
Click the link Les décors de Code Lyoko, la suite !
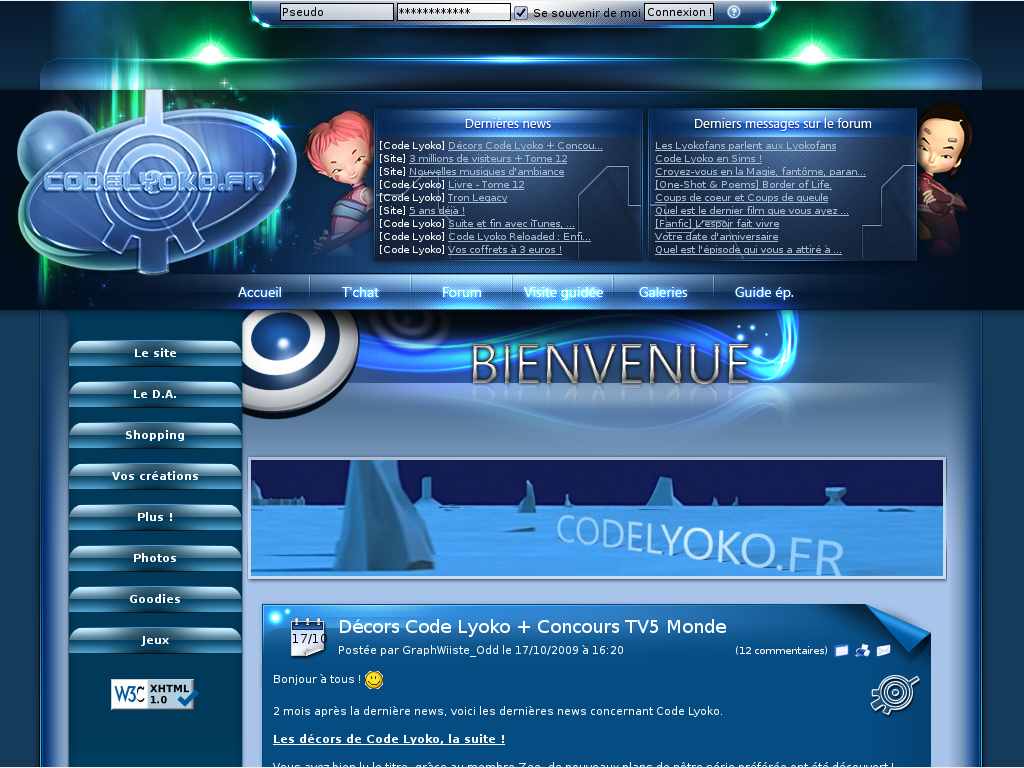point(389,739)
